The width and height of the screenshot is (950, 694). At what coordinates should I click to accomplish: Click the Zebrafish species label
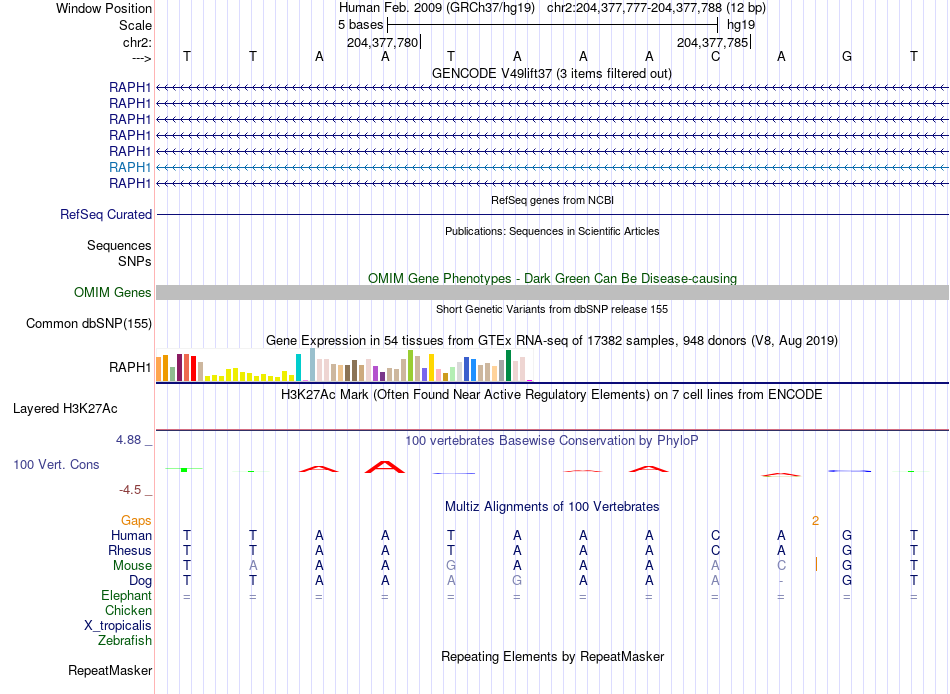[125, 641]
